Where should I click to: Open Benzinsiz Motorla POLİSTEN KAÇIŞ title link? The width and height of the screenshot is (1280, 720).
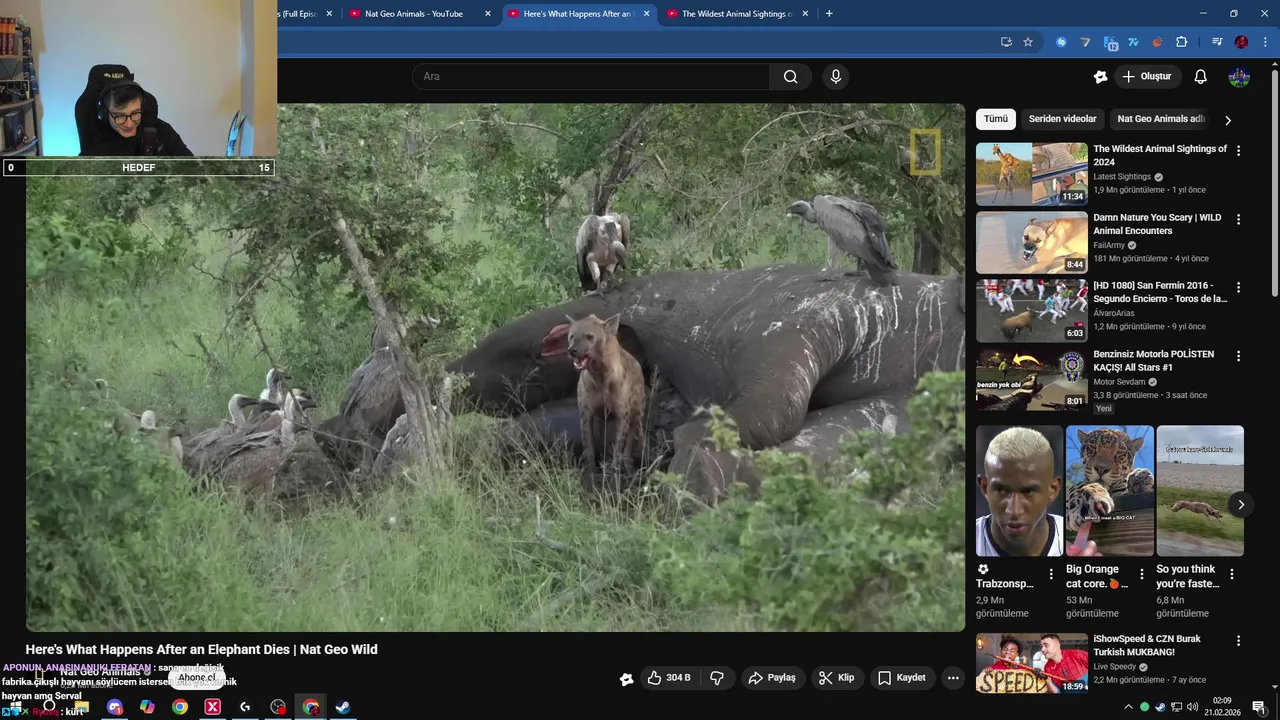pos(1153,361)
